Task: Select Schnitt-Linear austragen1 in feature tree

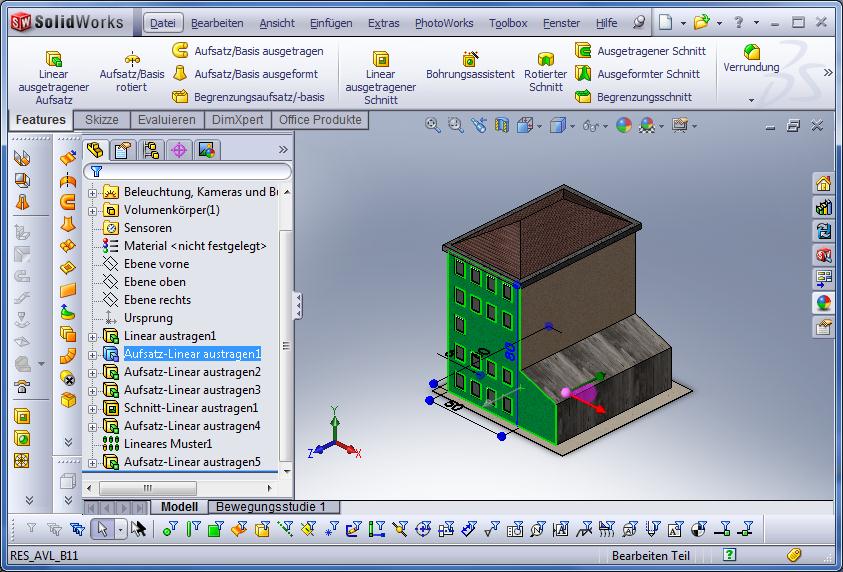Action: (190, 408)
